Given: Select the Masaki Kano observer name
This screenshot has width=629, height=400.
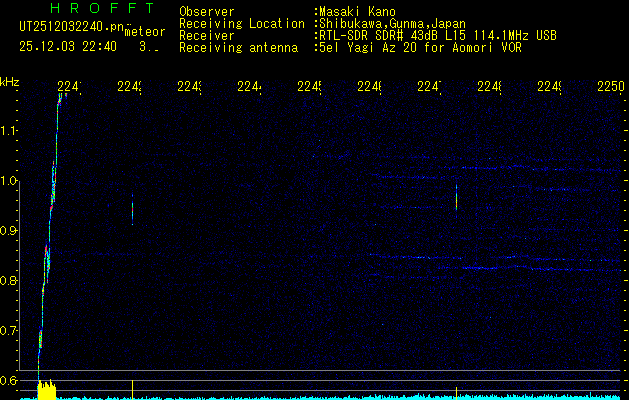Looking at the screenshot, I should point(355,12).
